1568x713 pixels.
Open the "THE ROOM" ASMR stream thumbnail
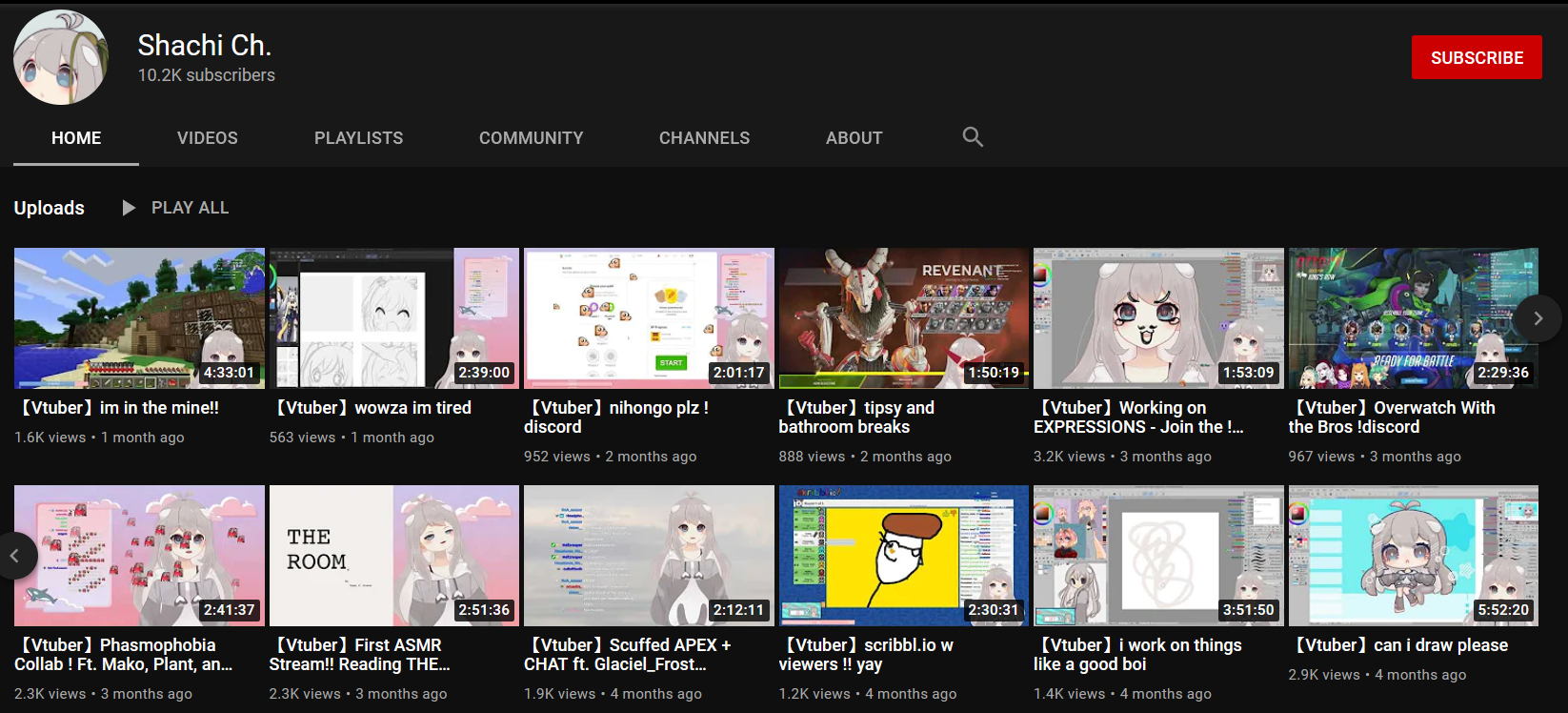tap(393, 555)
